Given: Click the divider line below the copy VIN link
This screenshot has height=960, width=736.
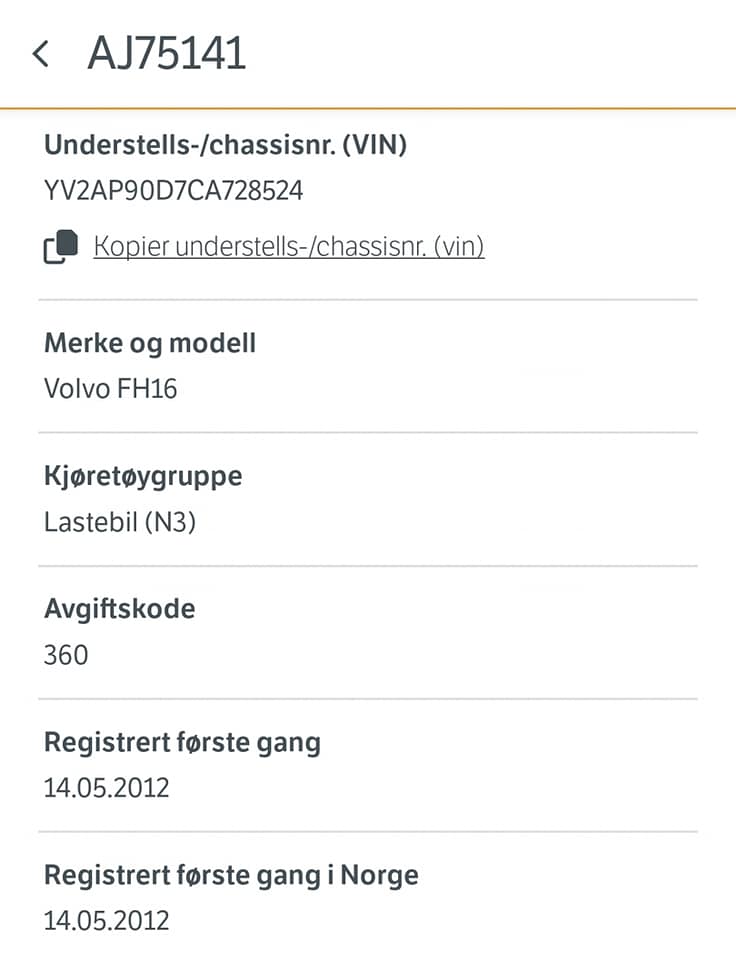Looking at the screenshot, I should pos(368,299).
